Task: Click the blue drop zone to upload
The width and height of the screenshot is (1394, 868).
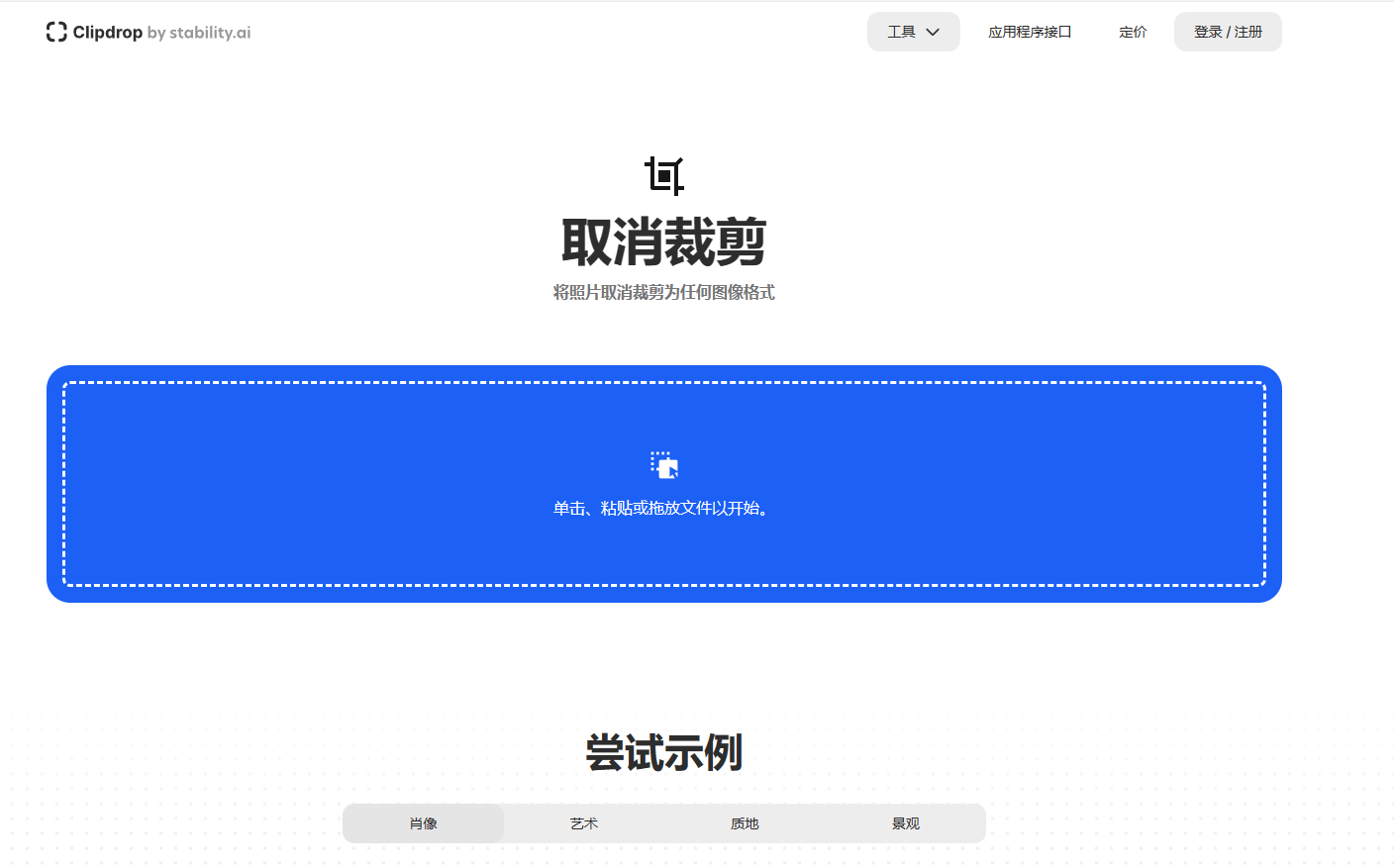Action: (663, 484)
